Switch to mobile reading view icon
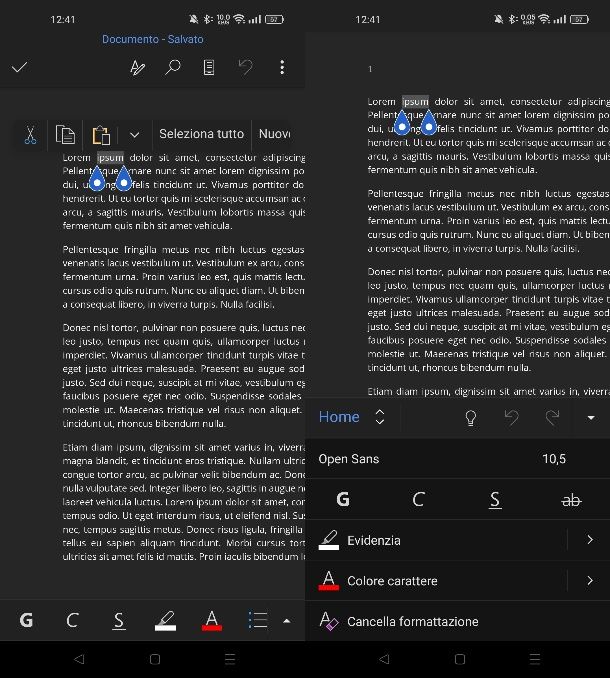Screen dimensions: 610x678 [209, 67]
